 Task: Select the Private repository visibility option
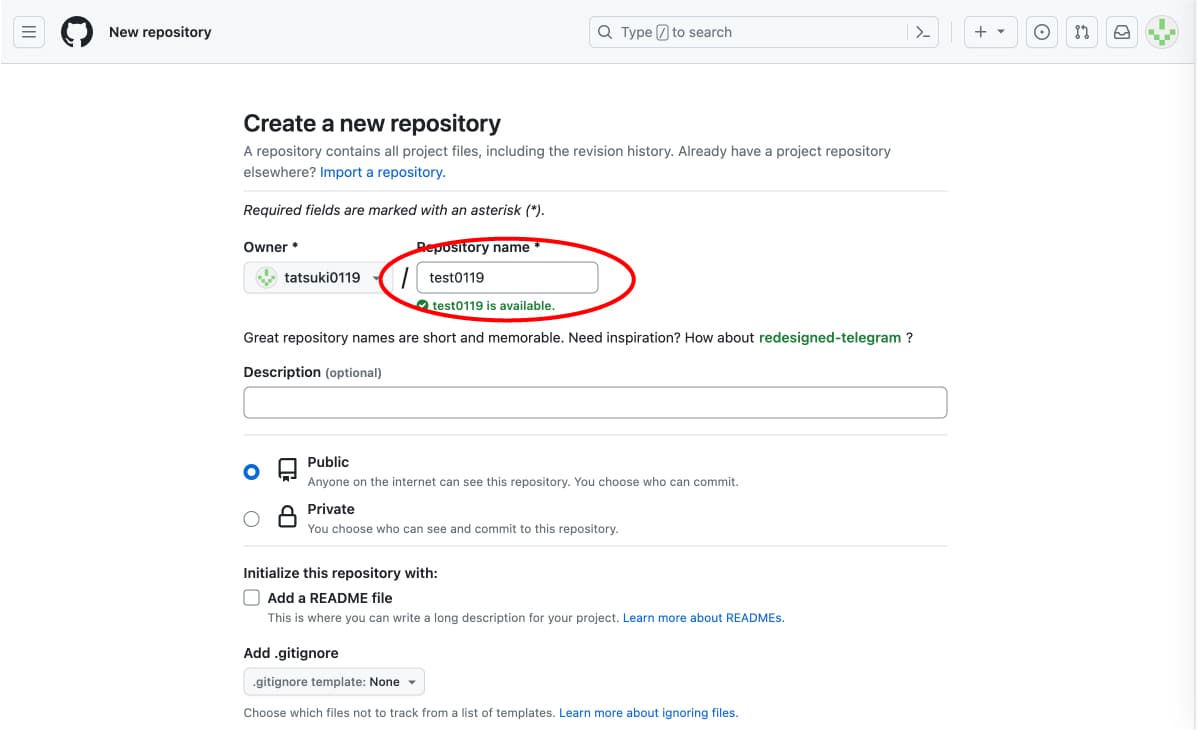(251, 518)
